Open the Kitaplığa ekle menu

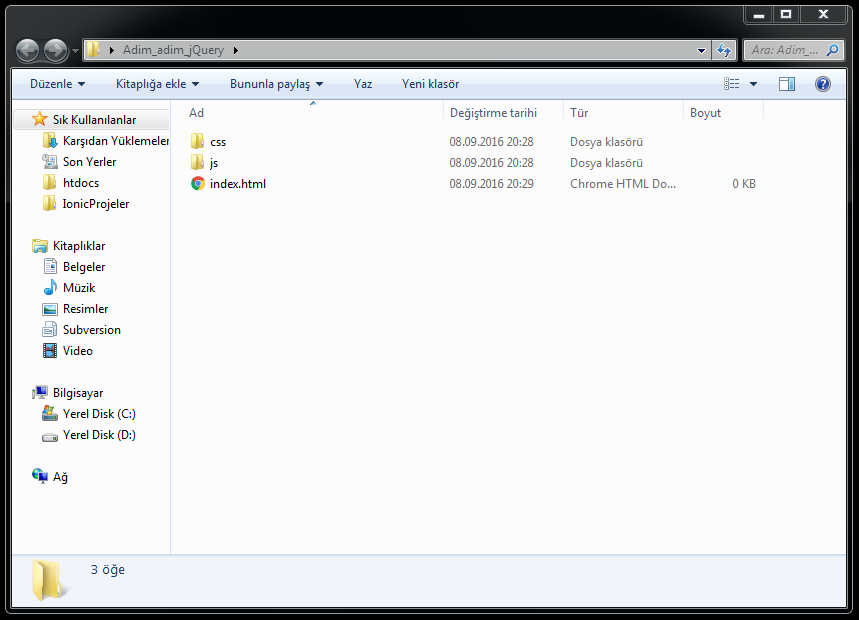pyautogui.click(x=157, y=84)
